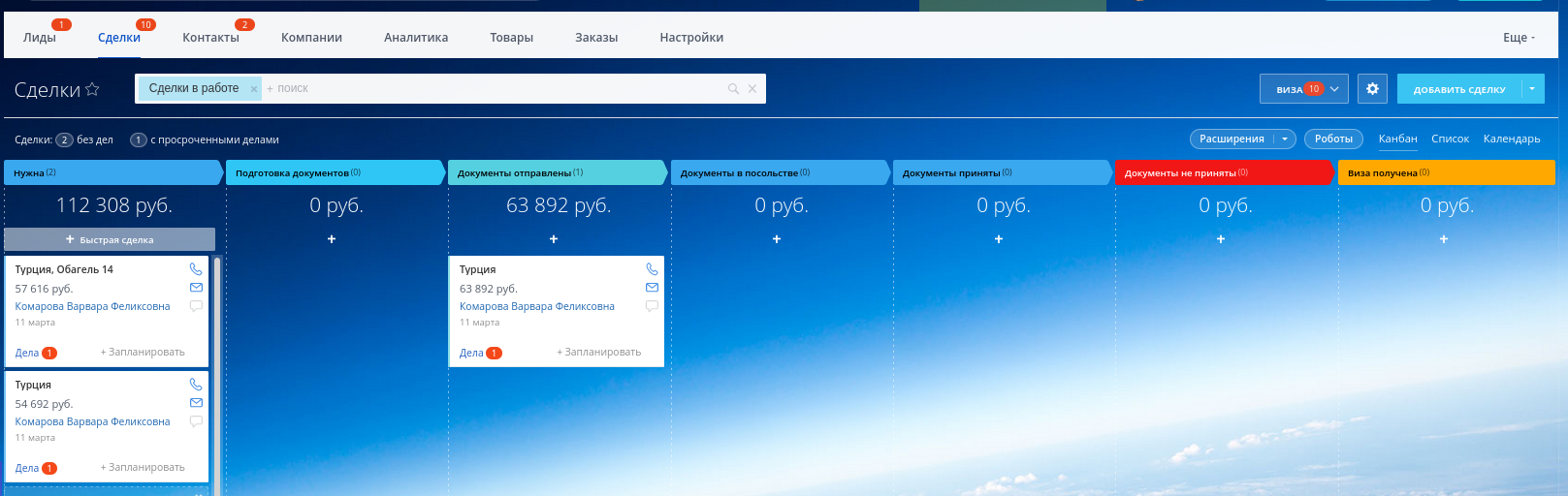Open chat on 54 692 руб. card

click(x=196, y=421)
